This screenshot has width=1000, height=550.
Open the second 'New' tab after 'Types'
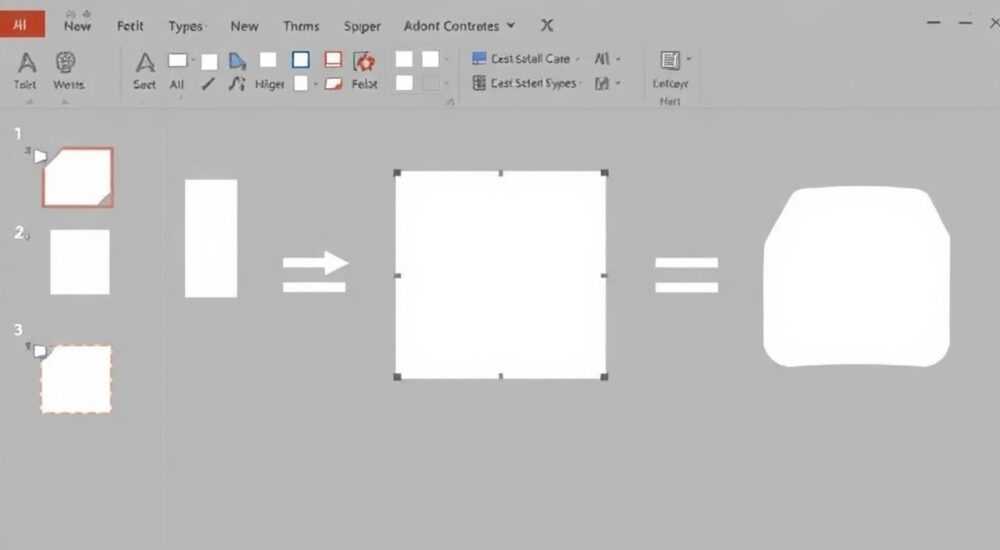[x=244, y=26]
